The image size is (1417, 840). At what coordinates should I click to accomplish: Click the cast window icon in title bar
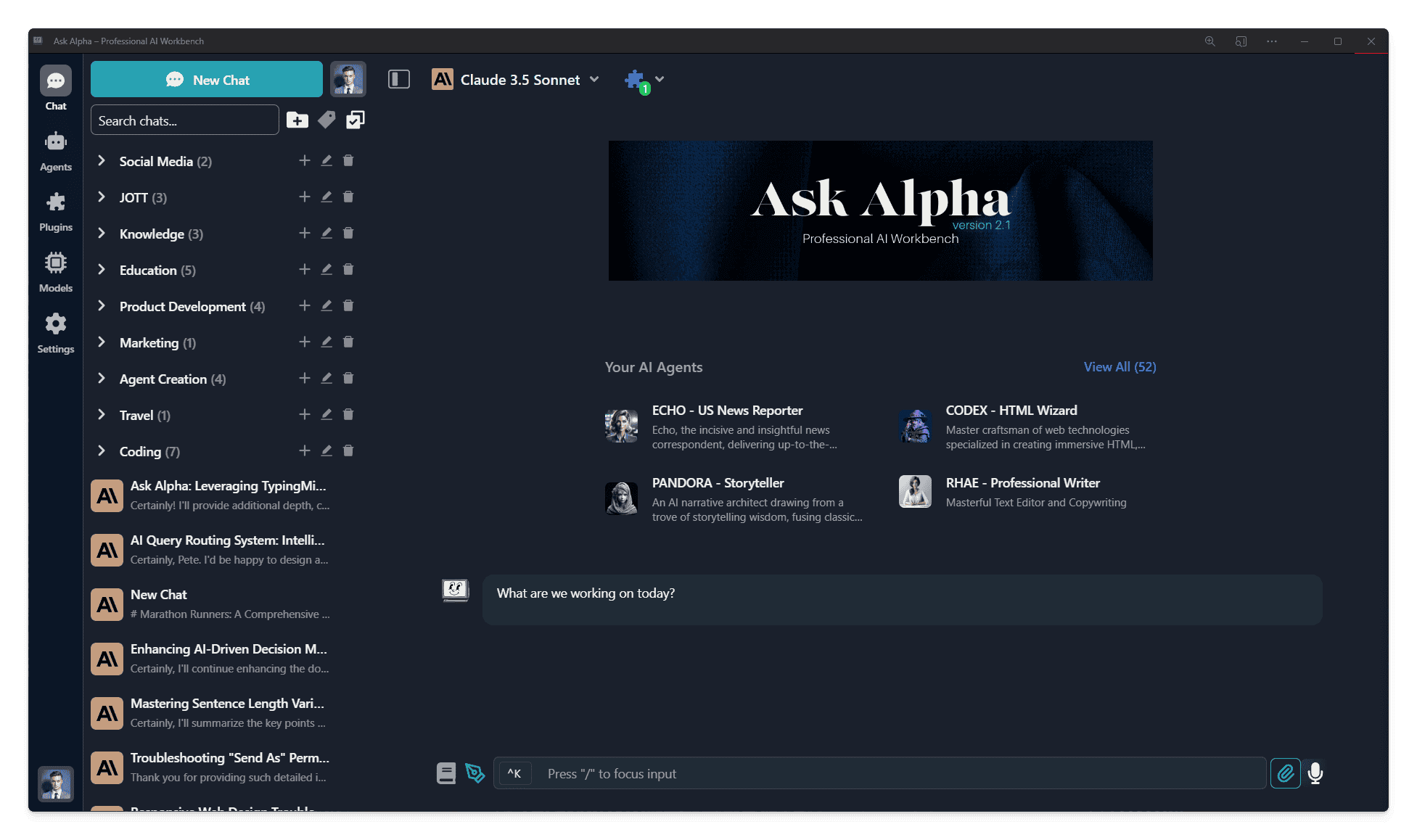pyautogui.click(x=1241, y=41)
